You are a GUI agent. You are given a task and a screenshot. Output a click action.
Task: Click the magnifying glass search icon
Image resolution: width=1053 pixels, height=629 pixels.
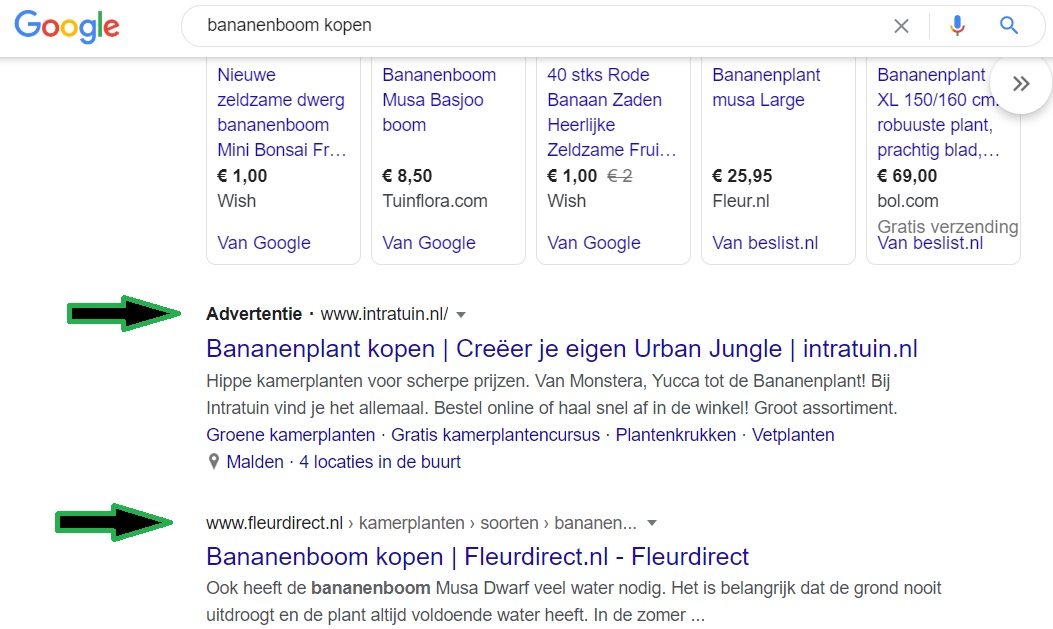tap(1009, 26)
